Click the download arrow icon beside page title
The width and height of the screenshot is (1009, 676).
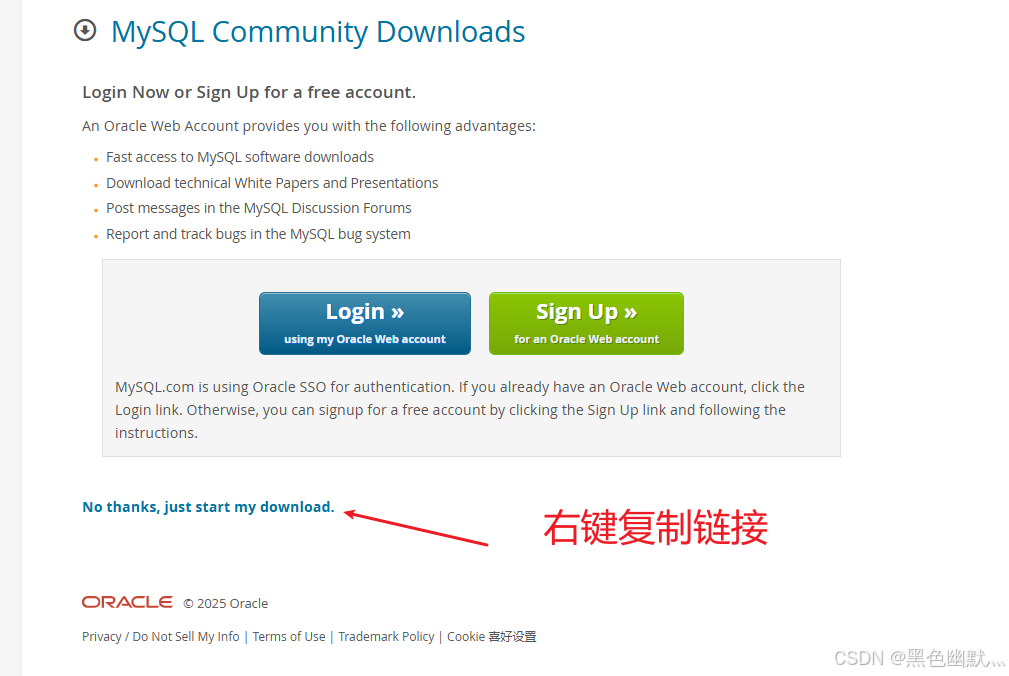tap(85, 30)
